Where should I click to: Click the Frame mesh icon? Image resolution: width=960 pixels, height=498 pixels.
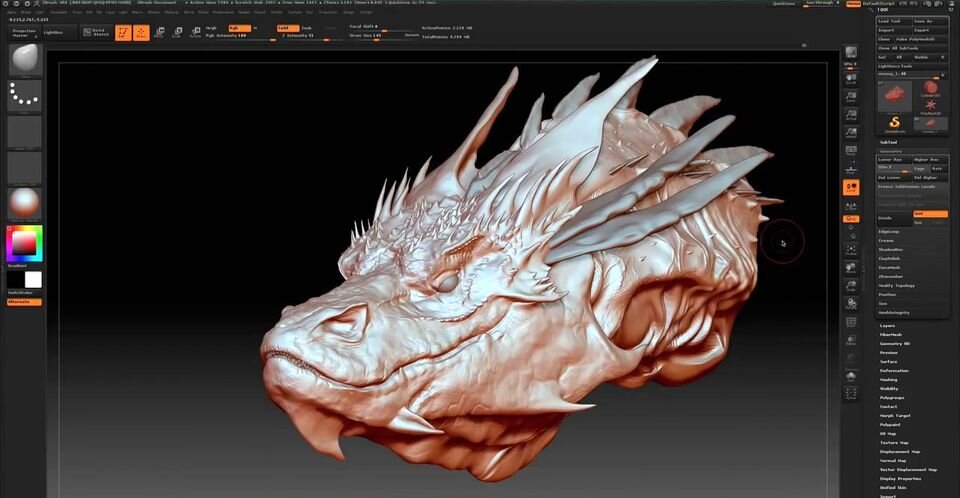tap(851, 250)
